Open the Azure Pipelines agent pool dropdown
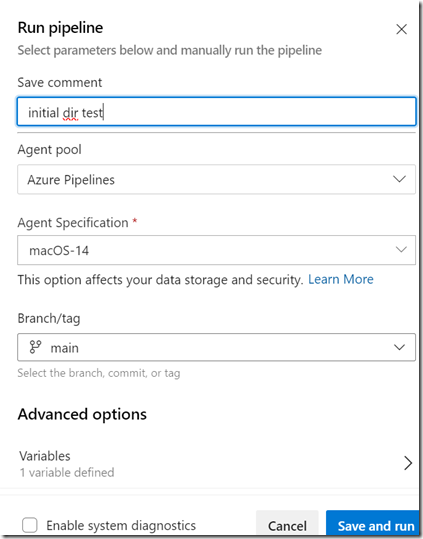 coord(216,179)
